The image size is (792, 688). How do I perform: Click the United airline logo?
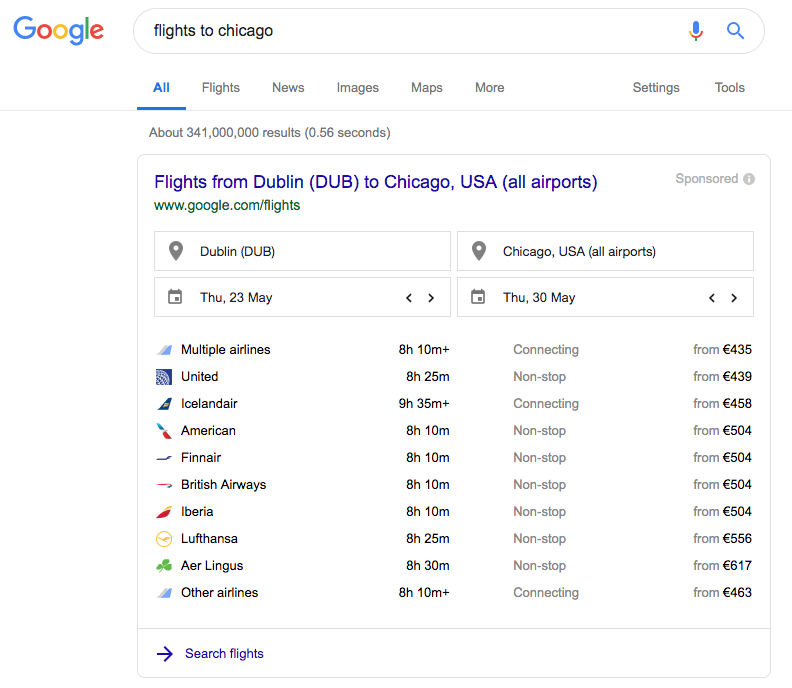coord(164,377)
